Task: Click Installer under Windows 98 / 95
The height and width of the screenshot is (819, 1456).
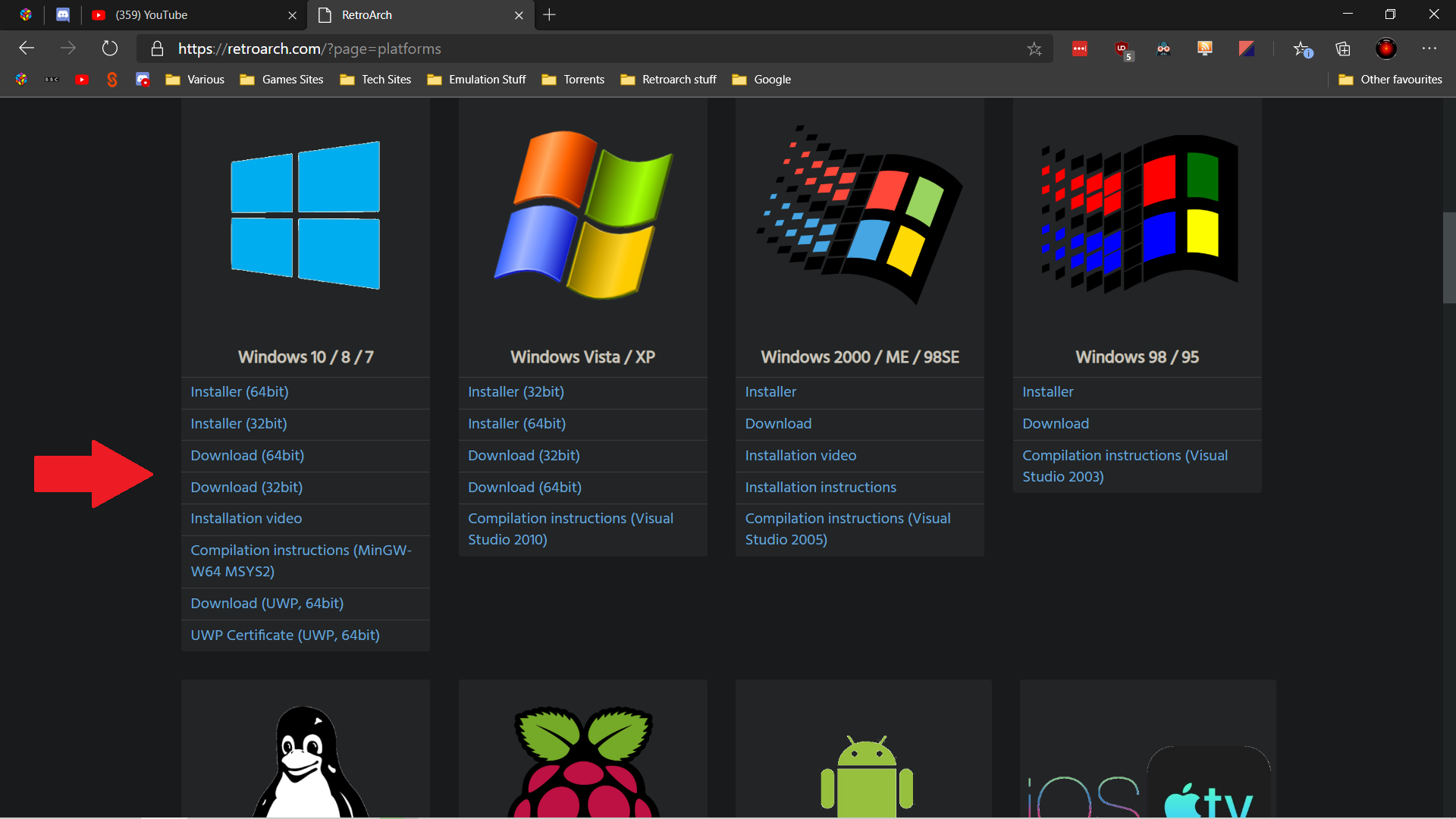Action: coord(1047,392)
